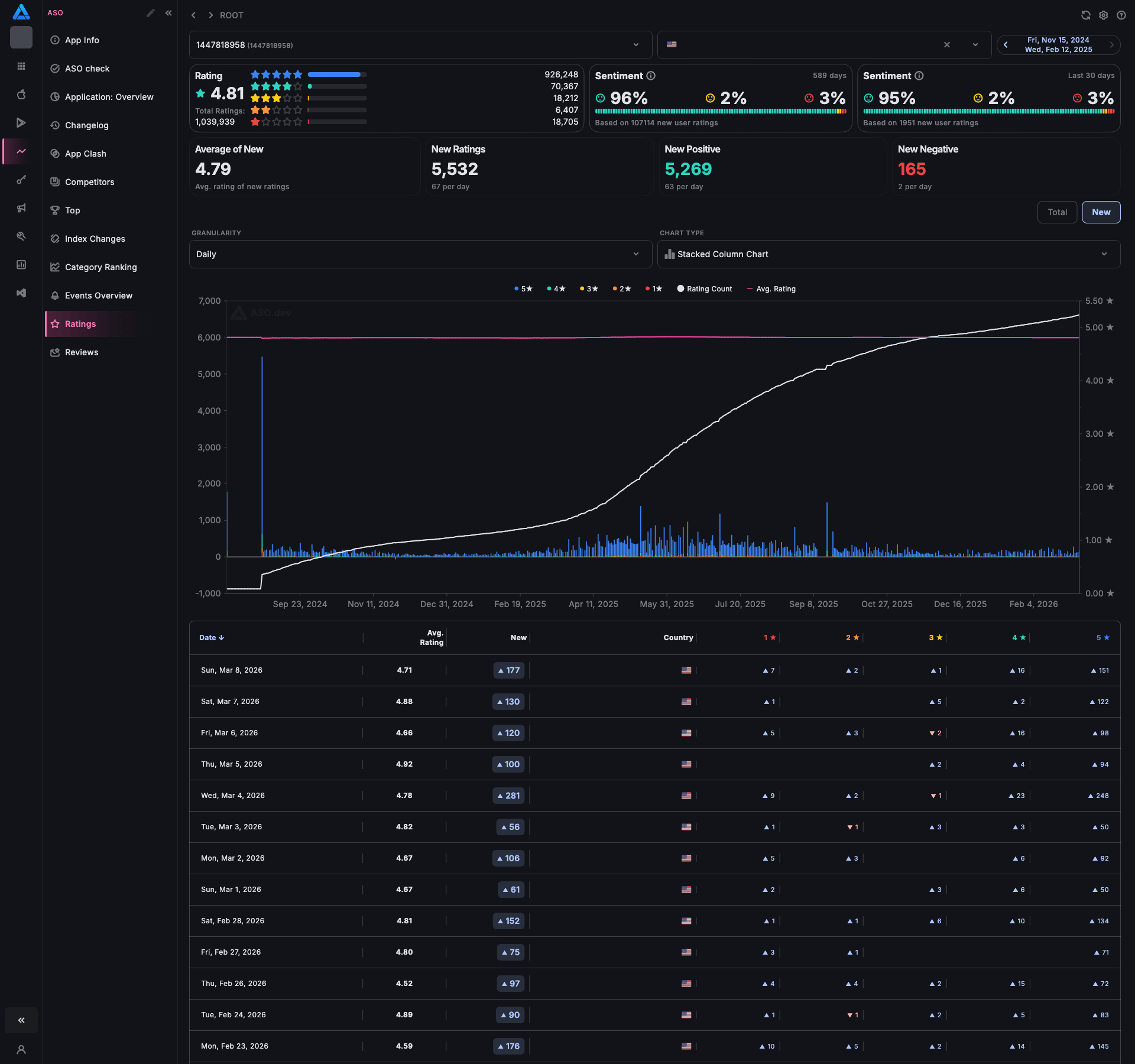Switch chart view to Total
The width and height of the screenshot is (1135, 1064).
click(1057, 212)
